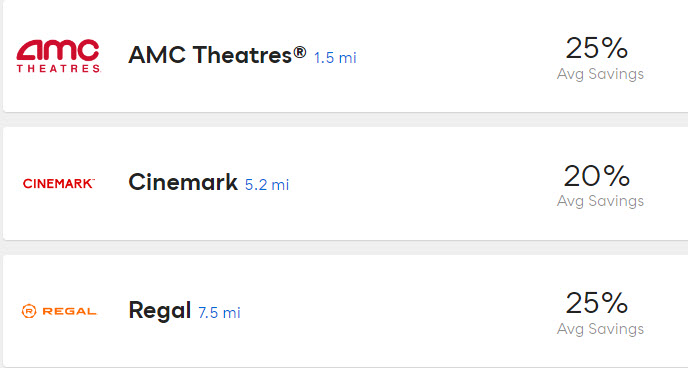This screenshot has width=688, height=368.
Task: Click Avg Savings label in Regal card
Action: [x=600, y=329]
